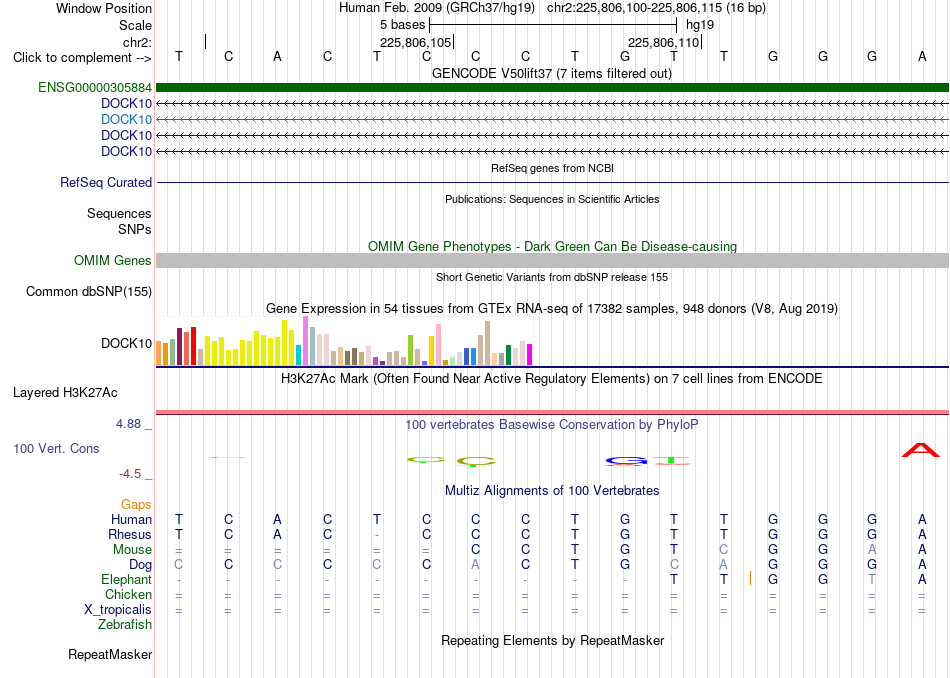The width and height of the screenshot is (950, 678).
Task: Click the 'Click to complement -->' label
Action: click(x=82, y=58)
